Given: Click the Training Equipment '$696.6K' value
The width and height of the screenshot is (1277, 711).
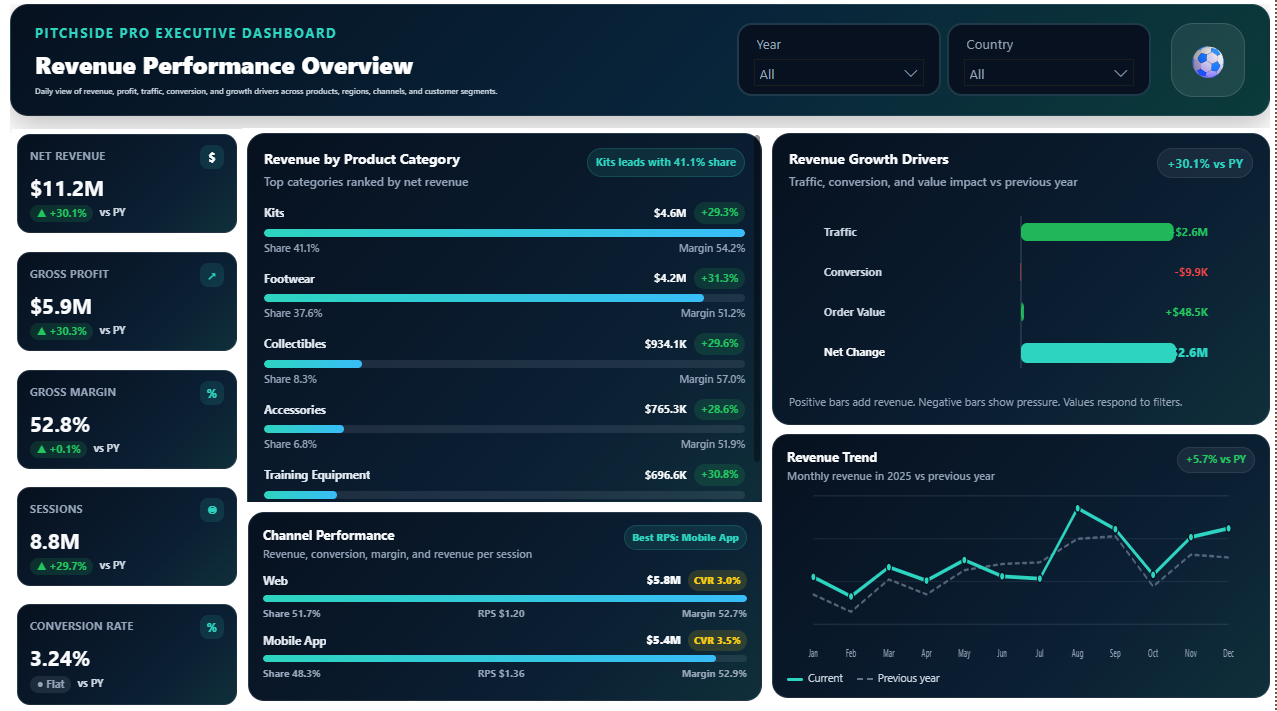Looking at the screenshot, I should pyautogui.click(x=666, y=475).
